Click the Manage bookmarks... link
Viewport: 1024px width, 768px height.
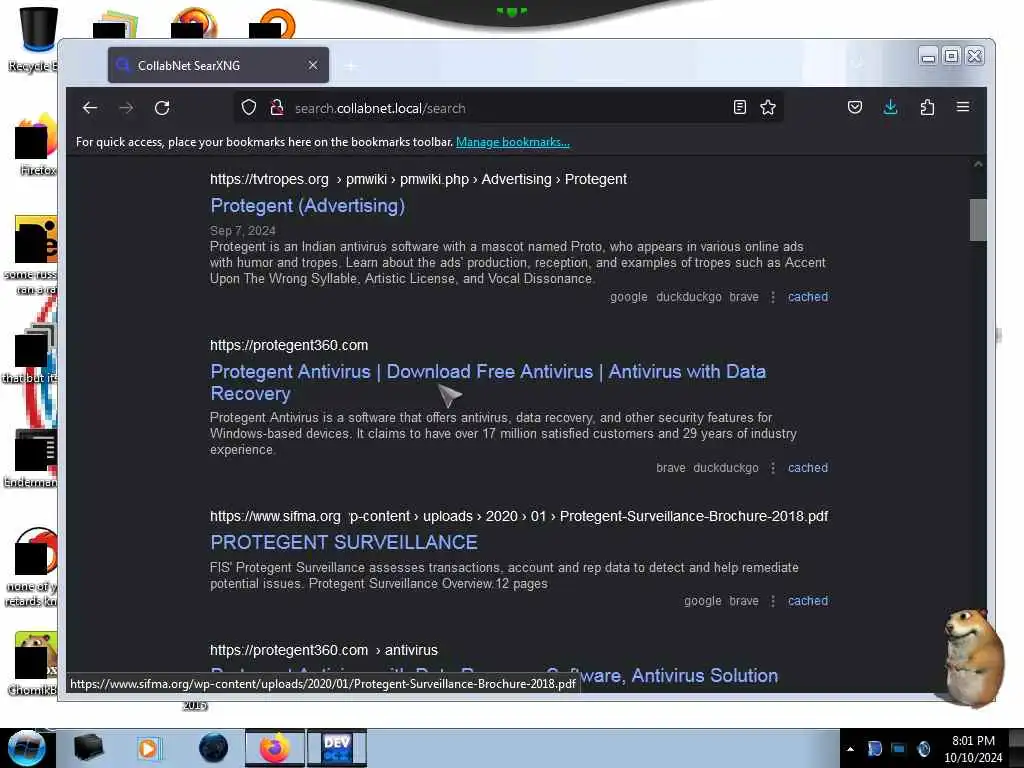point(513,142)
